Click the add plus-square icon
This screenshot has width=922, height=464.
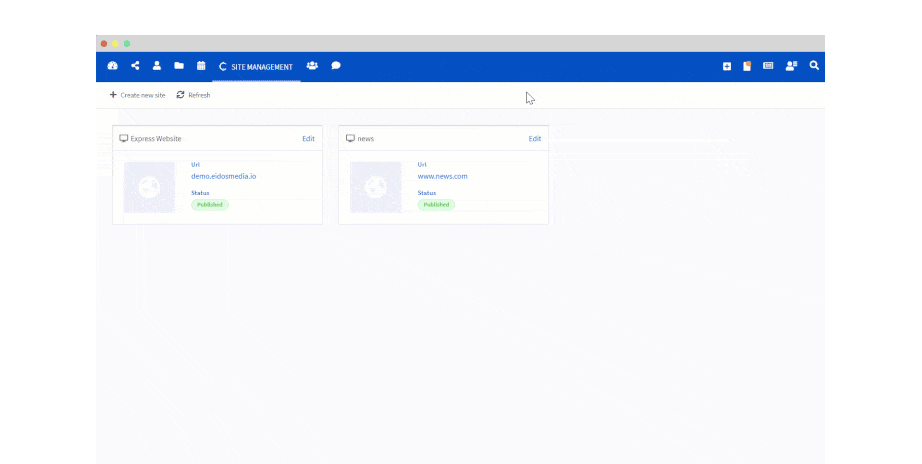tap(727, 66)
